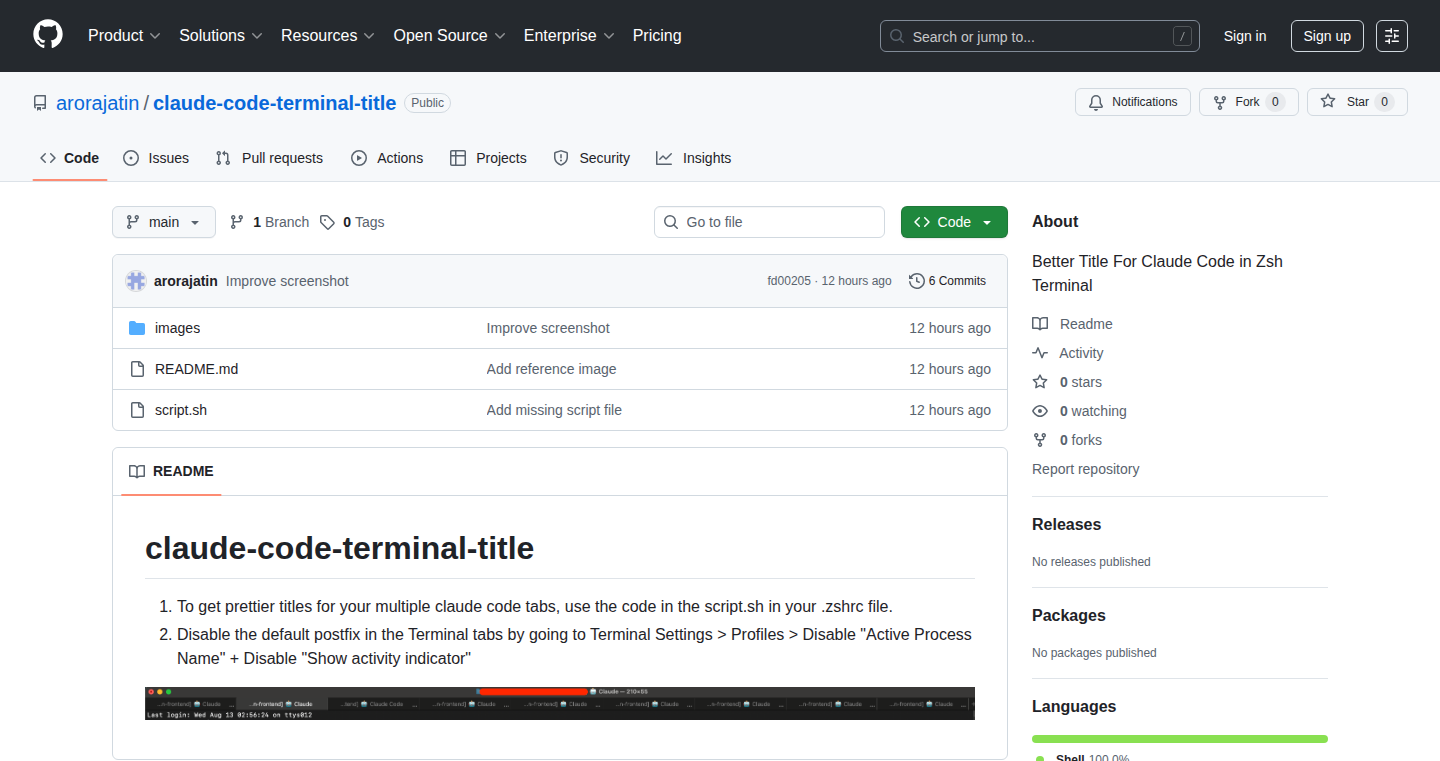Click the branch icon beside 1 Branch
This screenshot has width=1440, height=761.
[237, 222]
